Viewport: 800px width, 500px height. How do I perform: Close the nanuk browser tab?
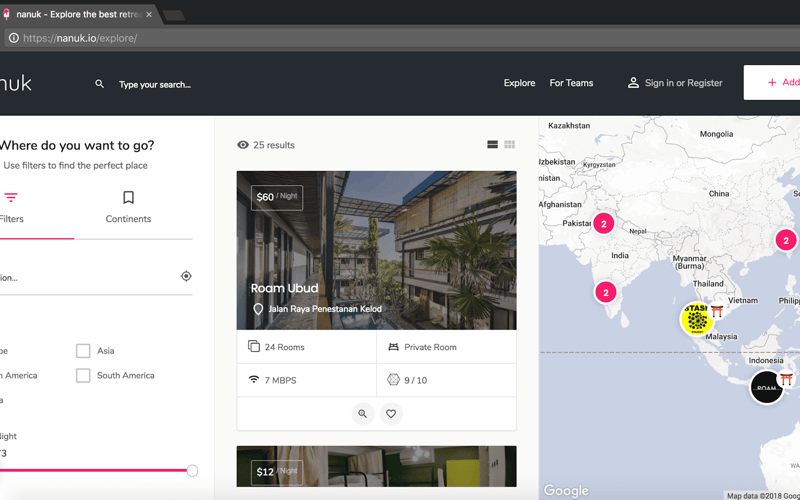(149, 14)
